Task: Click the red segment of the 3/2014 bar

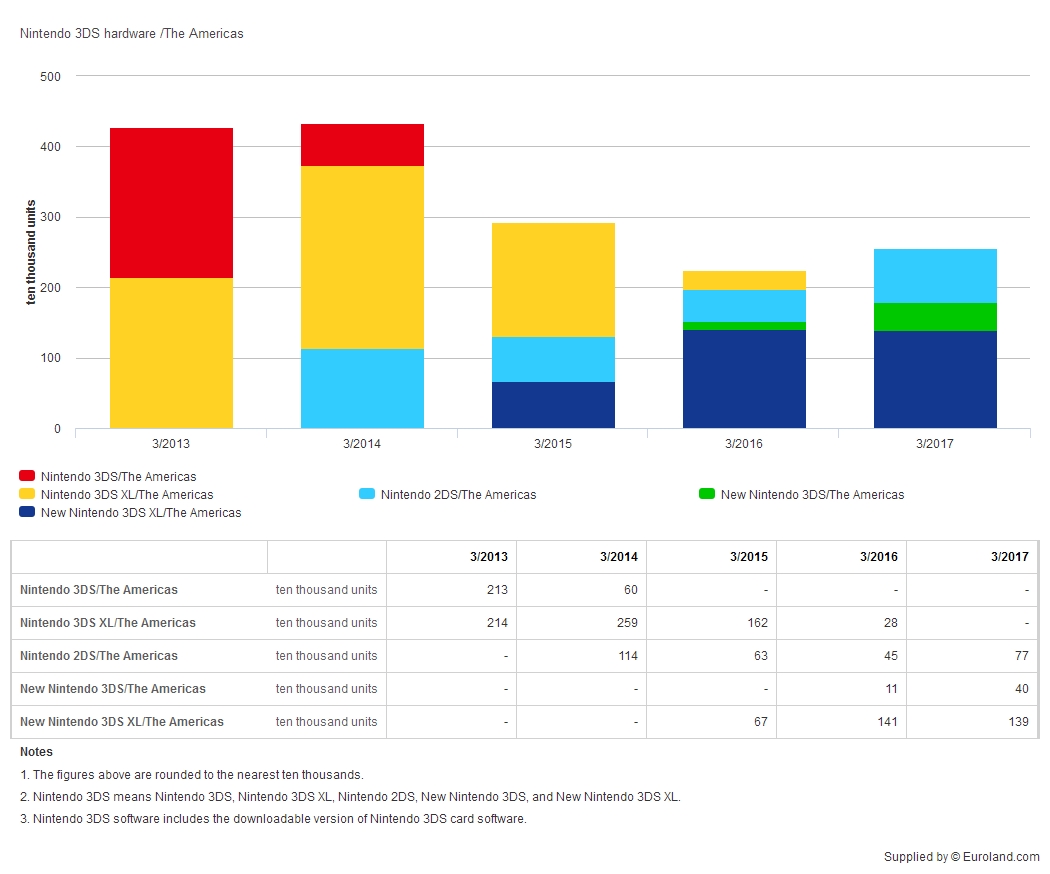Action: click(x=362, y=145)
